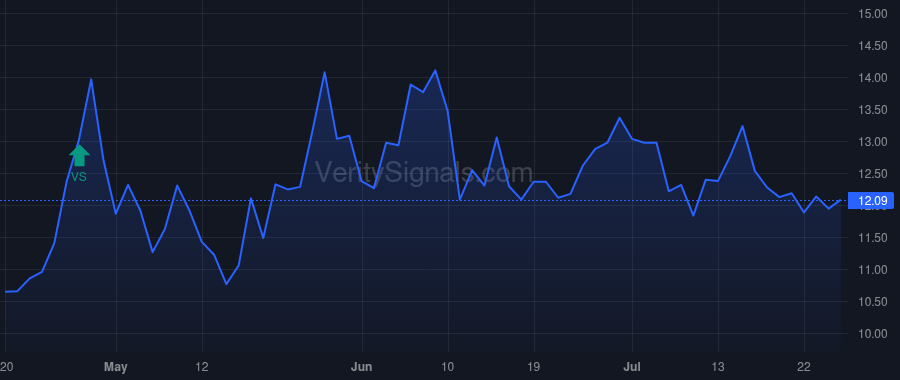Image resolution: width=900 pixels, height=380 pixels.
Task: Click the 12 date axis label
Action: click(x=202, y=367)
